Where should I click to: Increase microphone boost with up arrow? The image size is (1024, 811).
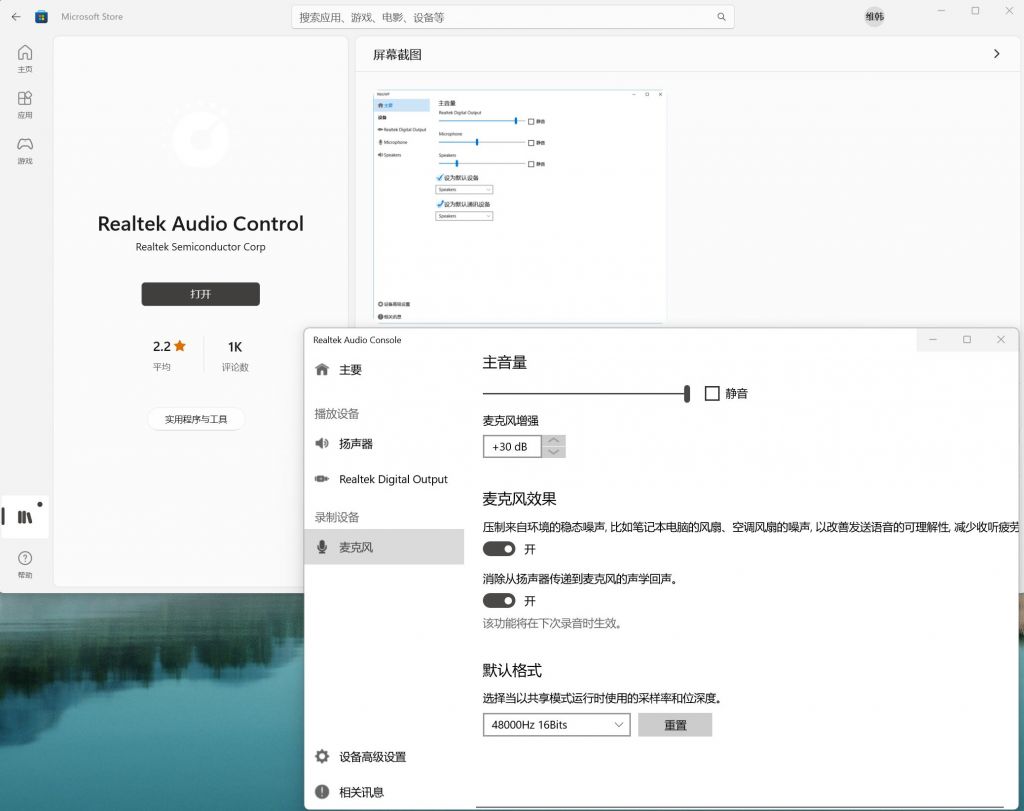(x=554, y=441)
